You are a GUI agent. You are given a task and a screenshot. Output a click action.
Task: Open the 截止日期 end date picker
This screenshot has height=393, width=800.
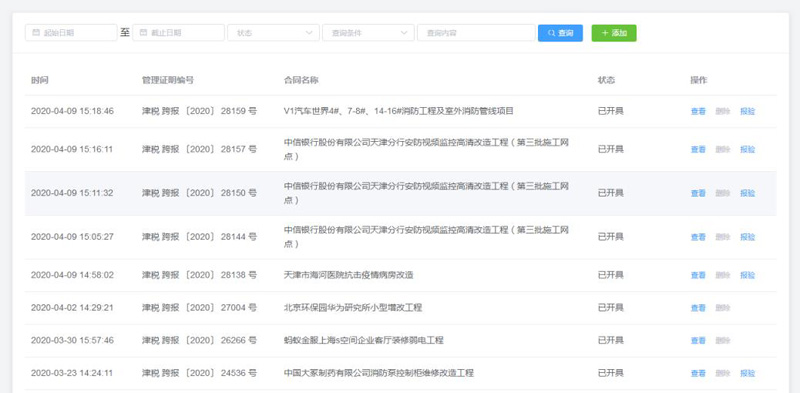(179, 33)
